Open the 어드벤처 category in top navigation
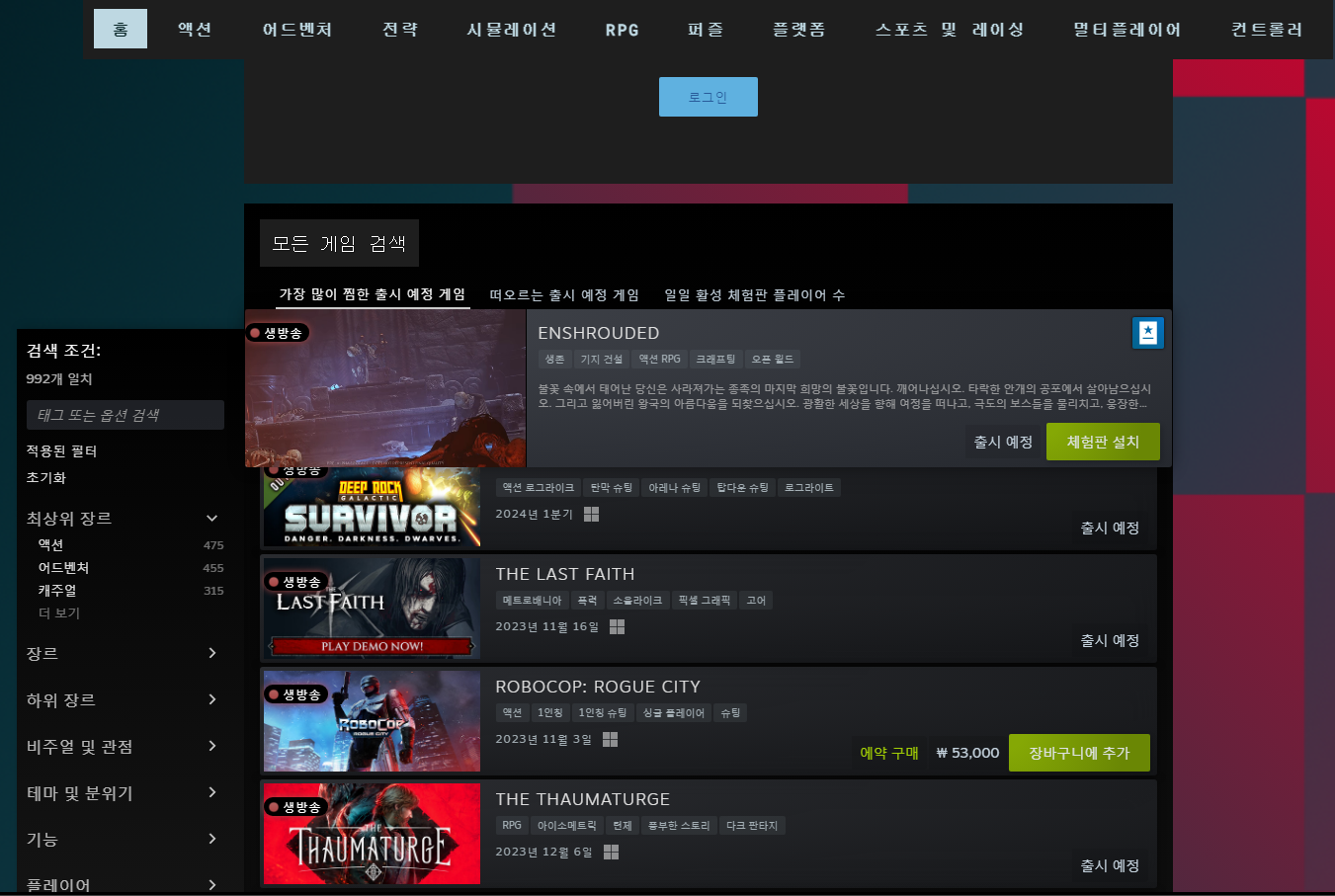Viewport: 1335px width, 896px height. tap(297, 29)
